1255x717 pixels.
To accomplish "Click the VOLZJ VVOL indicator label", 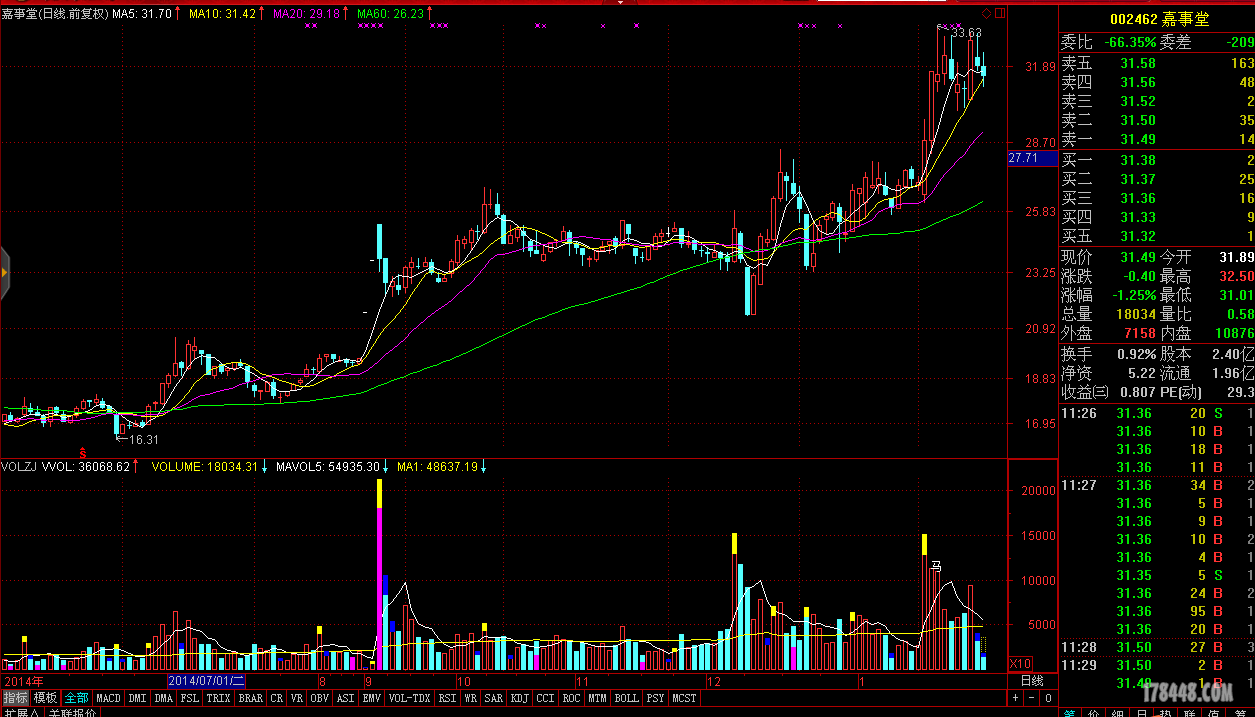I will point(67,467).
